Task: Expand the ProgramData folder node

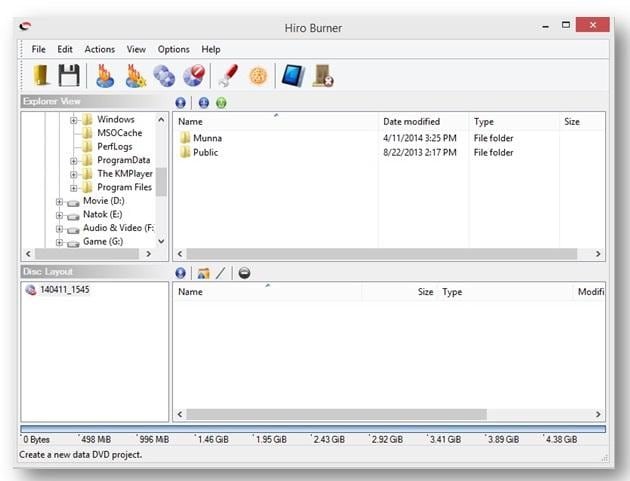Action: click(x=74, y=161)
